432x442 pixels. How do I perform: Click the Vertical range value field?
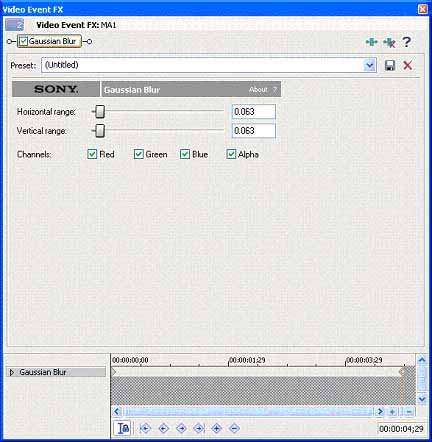pyautogui.click(x=254, y=131)
